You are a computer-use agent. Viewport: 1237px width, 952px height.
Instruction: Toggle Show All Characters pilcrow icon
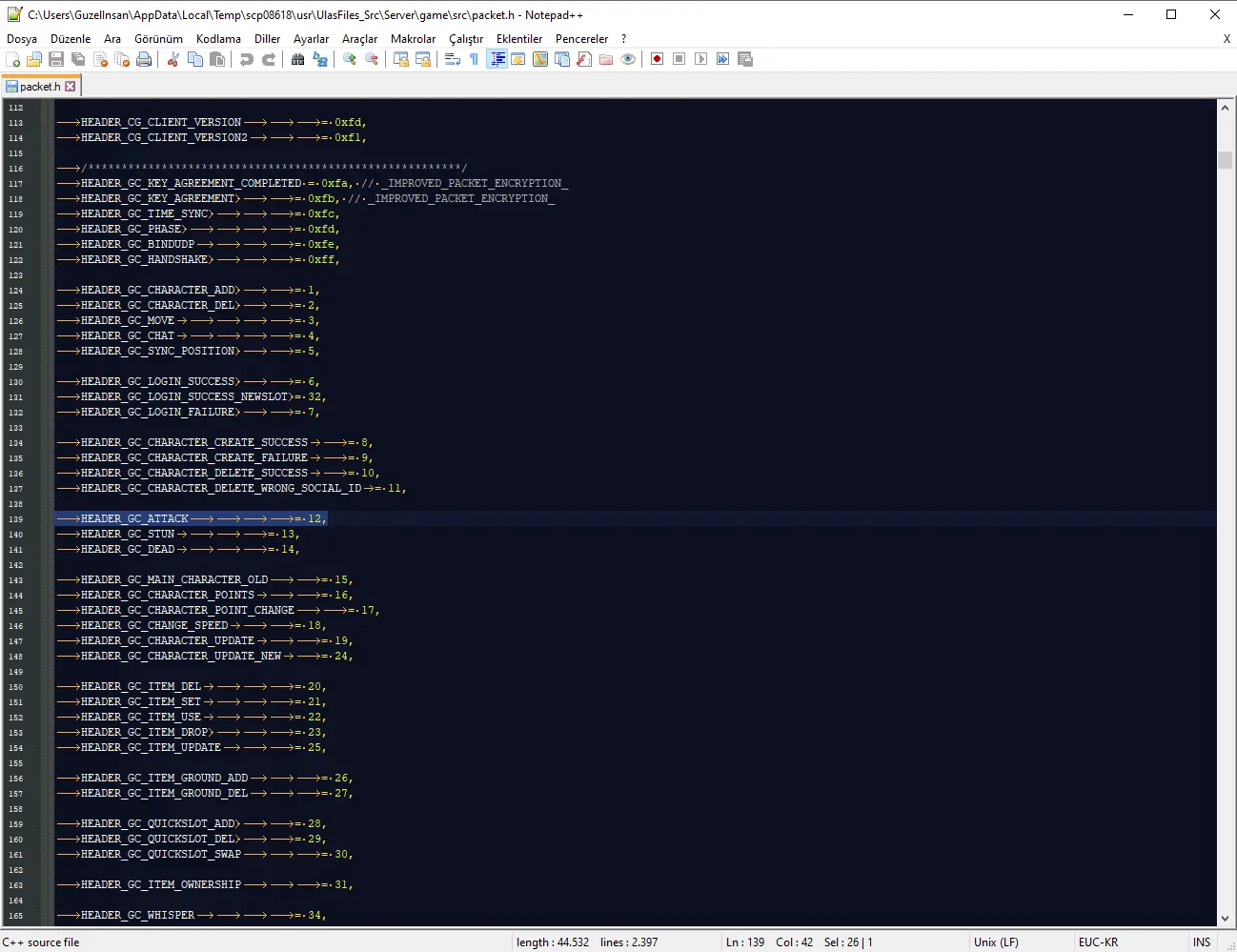pos(475,59)
